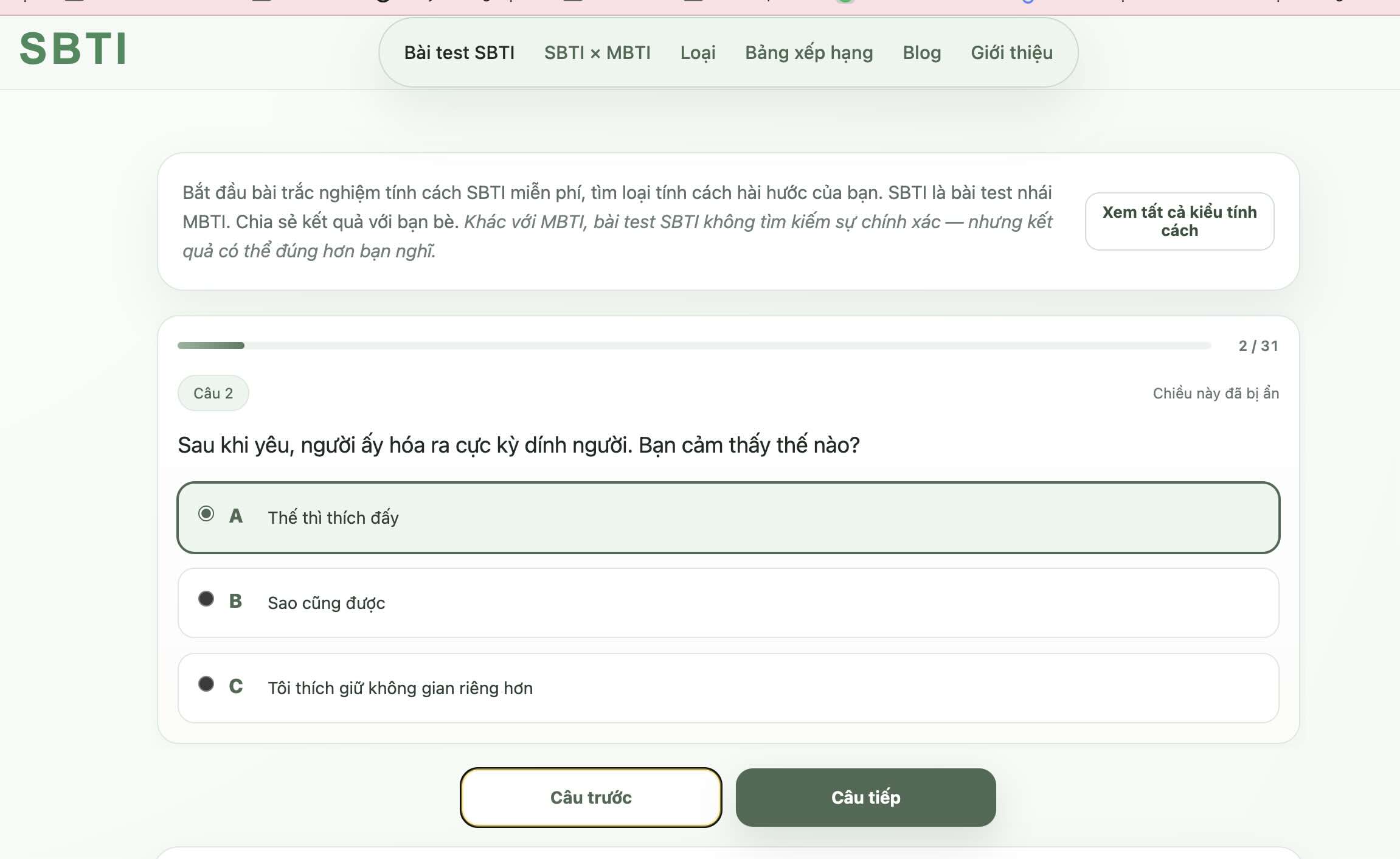Image resolution: width=1400 pixels, height=859 pixels.
Task: Click the 'Câu 2' badge
Action: tap(213, 393)
